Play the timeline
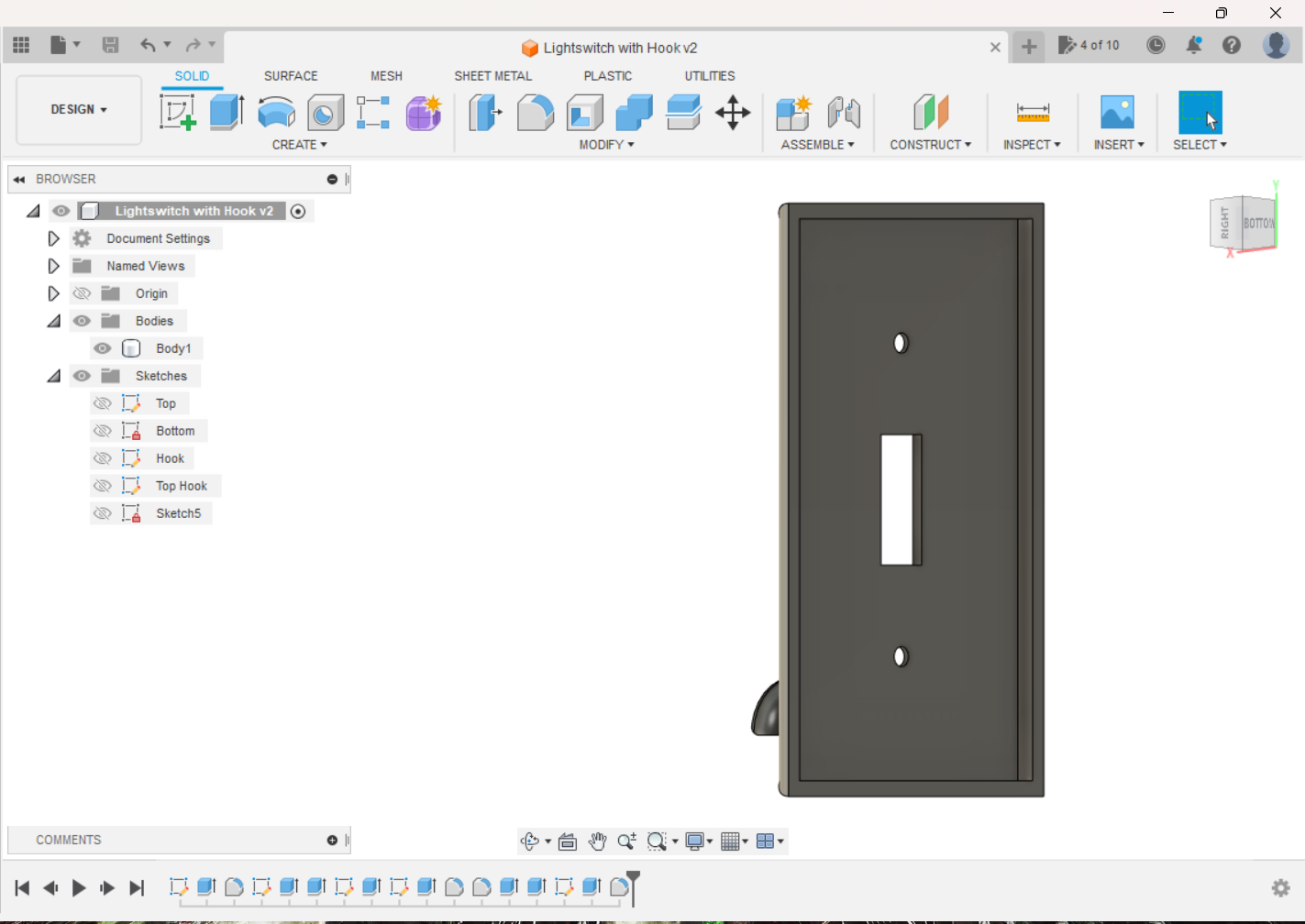 tap(79, 887)
